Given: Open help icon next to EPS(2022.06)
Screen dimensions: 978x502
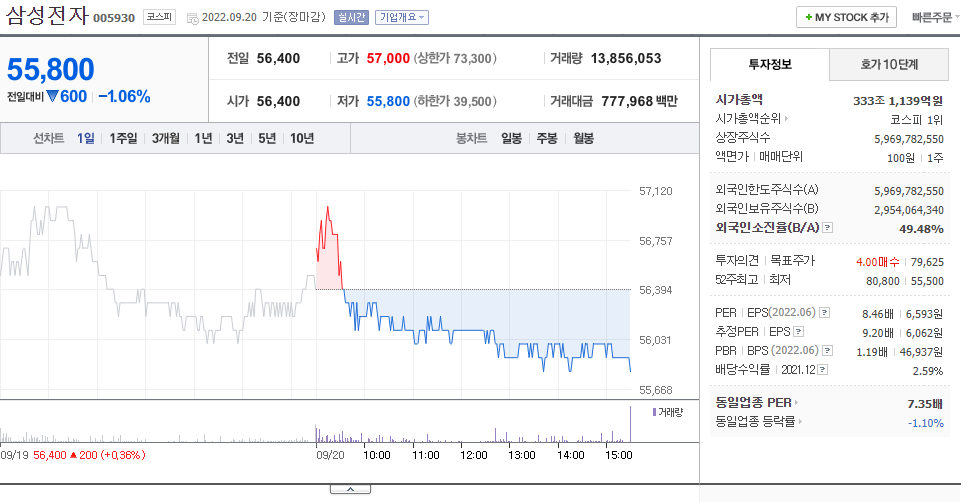Looking at the screenshot, I should (825, 313).
